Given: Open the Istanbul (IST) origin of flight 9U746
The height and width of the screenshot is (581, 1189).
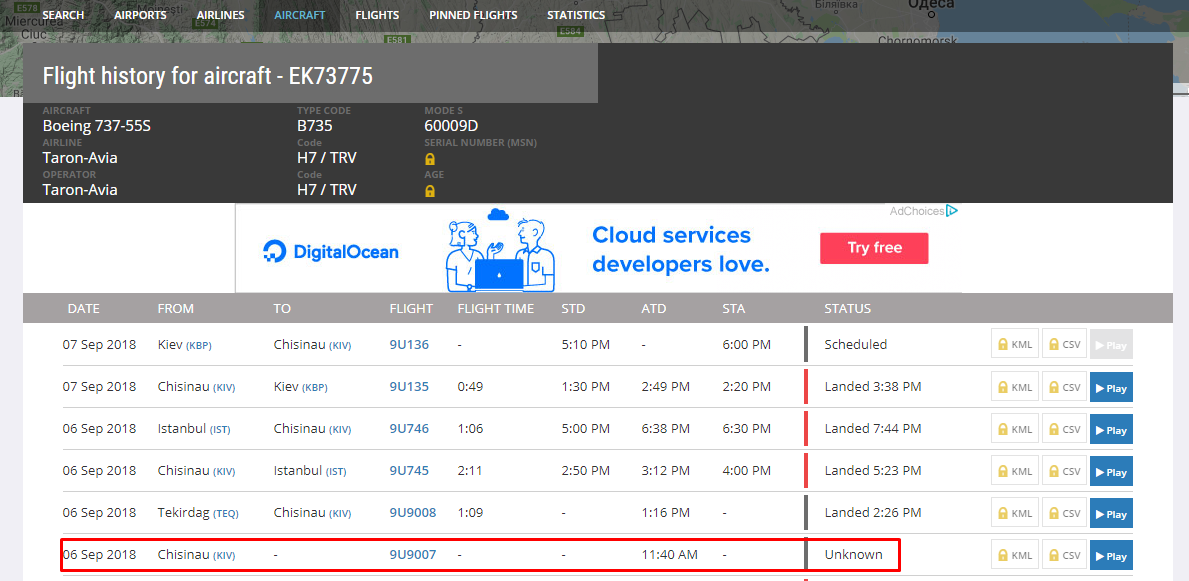Looking at the screenshot, I should 194,429.
